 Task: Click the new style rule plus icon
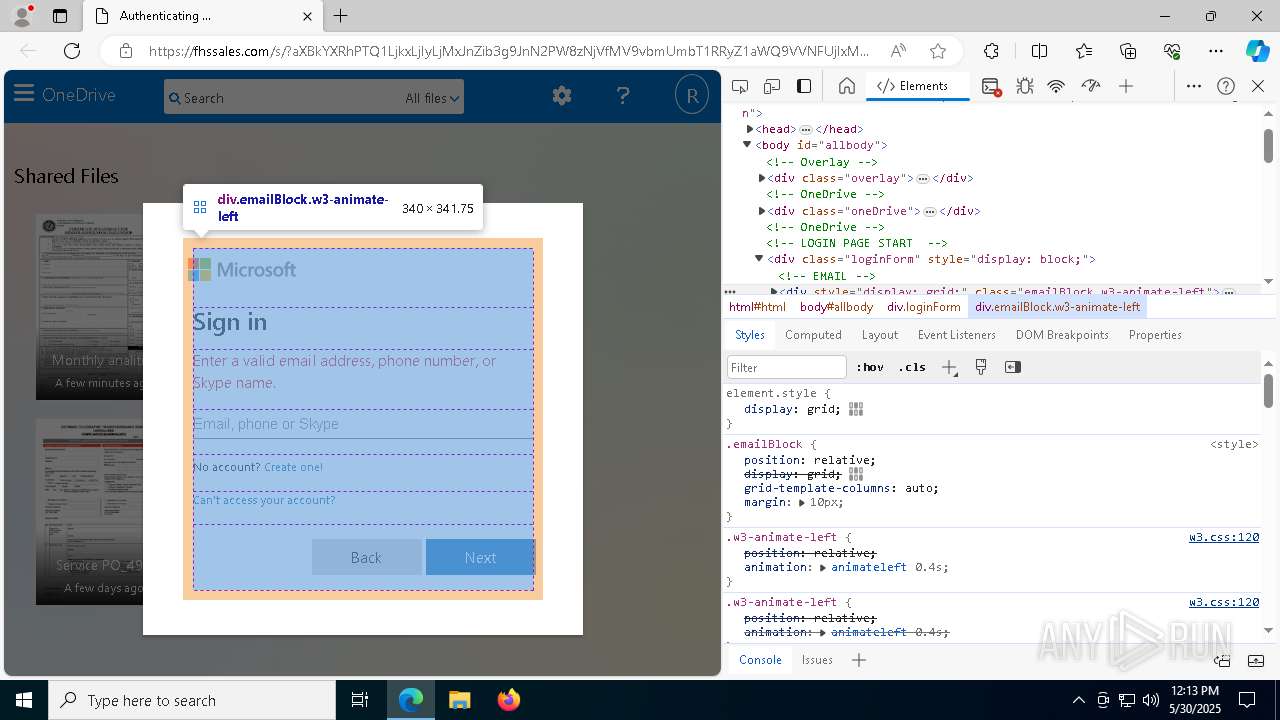(x=949, y=367)
